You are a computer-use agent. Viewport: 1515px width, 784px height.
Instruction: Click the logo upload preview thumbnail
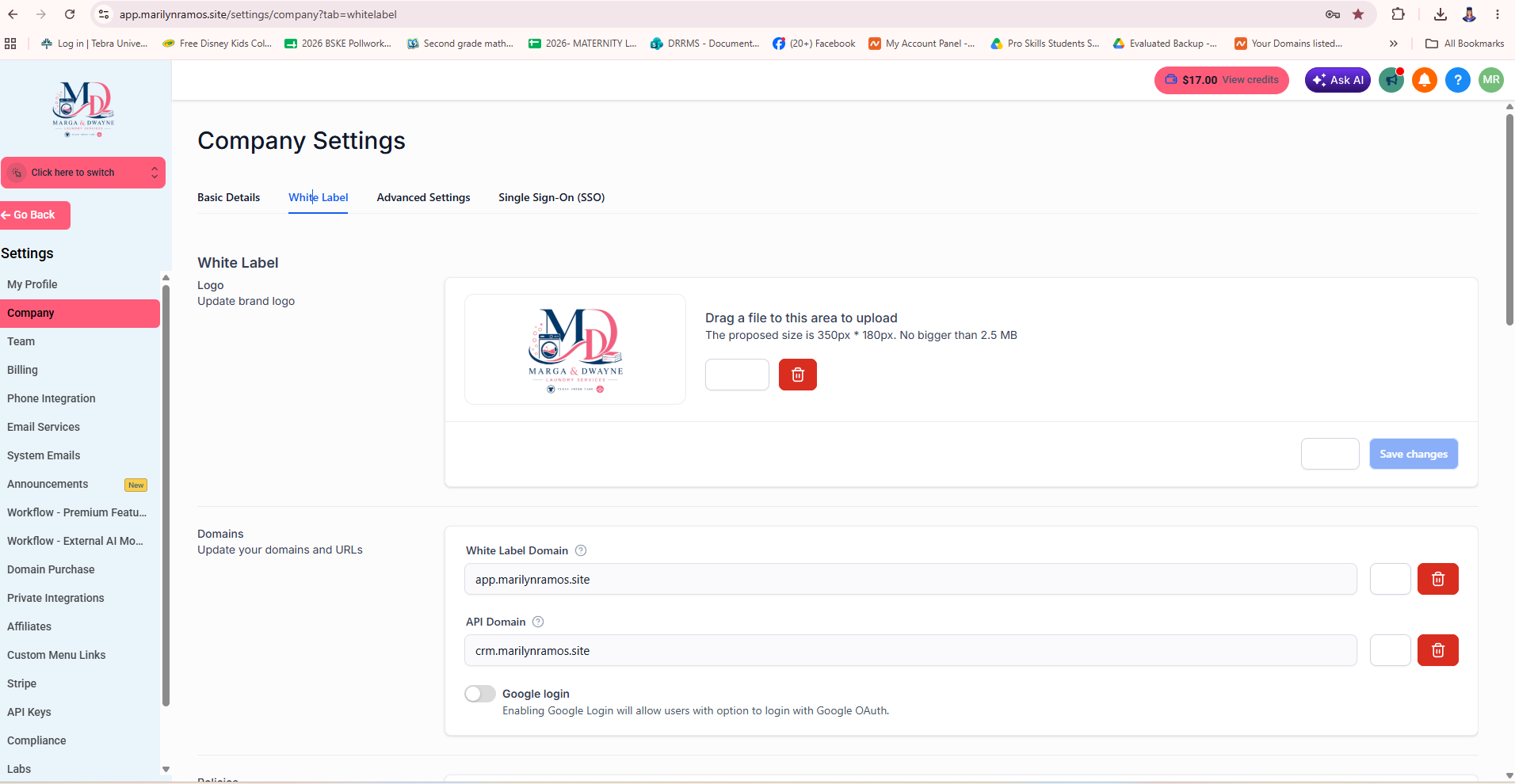(x=575, y=349)
